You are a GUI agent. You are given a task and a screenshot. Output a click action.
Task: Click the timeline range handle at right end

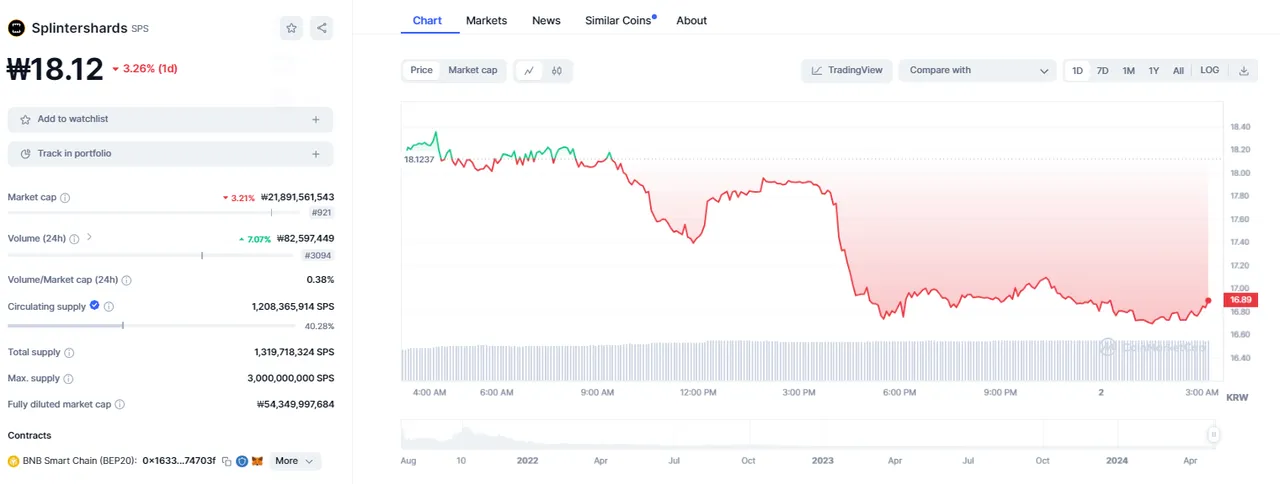pyautogui.click(x=1213, y=435)
